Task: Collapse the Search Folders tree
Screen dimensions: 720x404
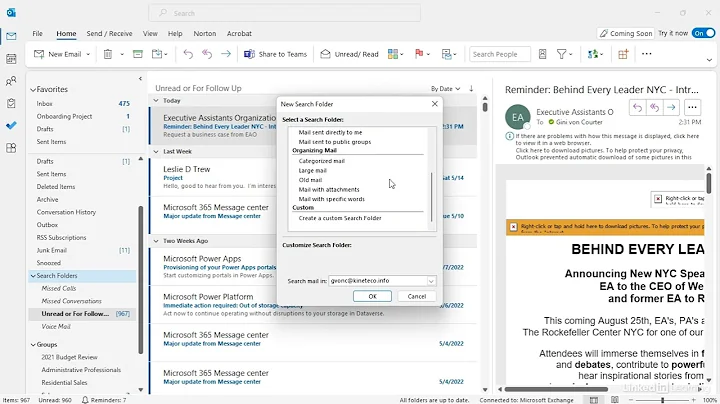Action: pyautogui.click(x=33, y=276)
